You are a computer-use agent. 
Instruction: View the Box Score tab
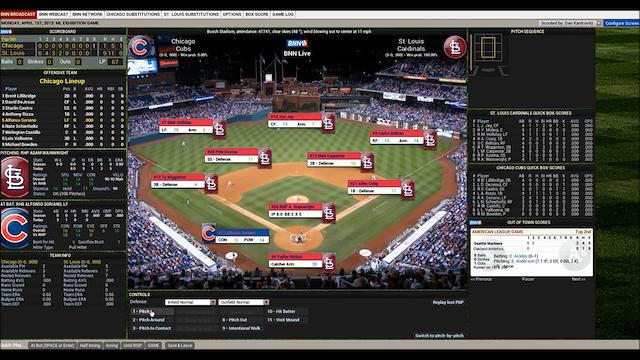[257, 14]
